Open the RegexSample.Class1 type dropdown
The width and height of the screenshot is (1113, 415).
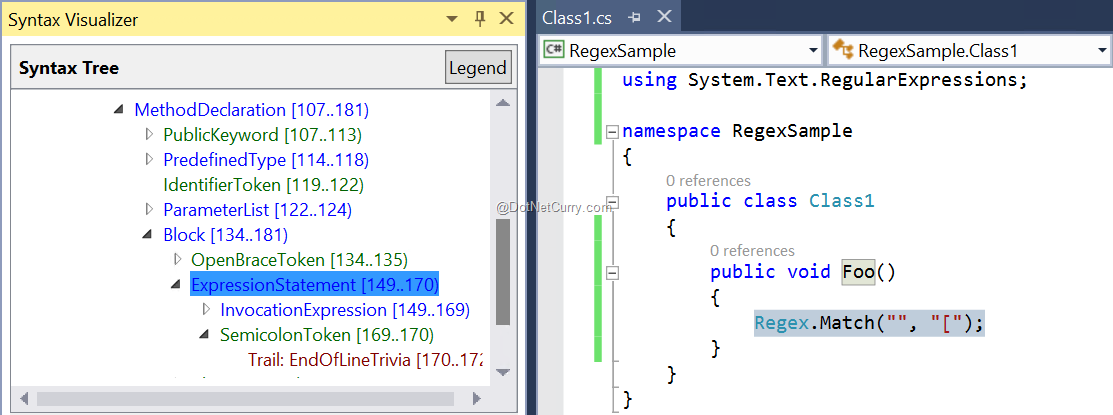pyautogui.click(x=1102, y=50)
